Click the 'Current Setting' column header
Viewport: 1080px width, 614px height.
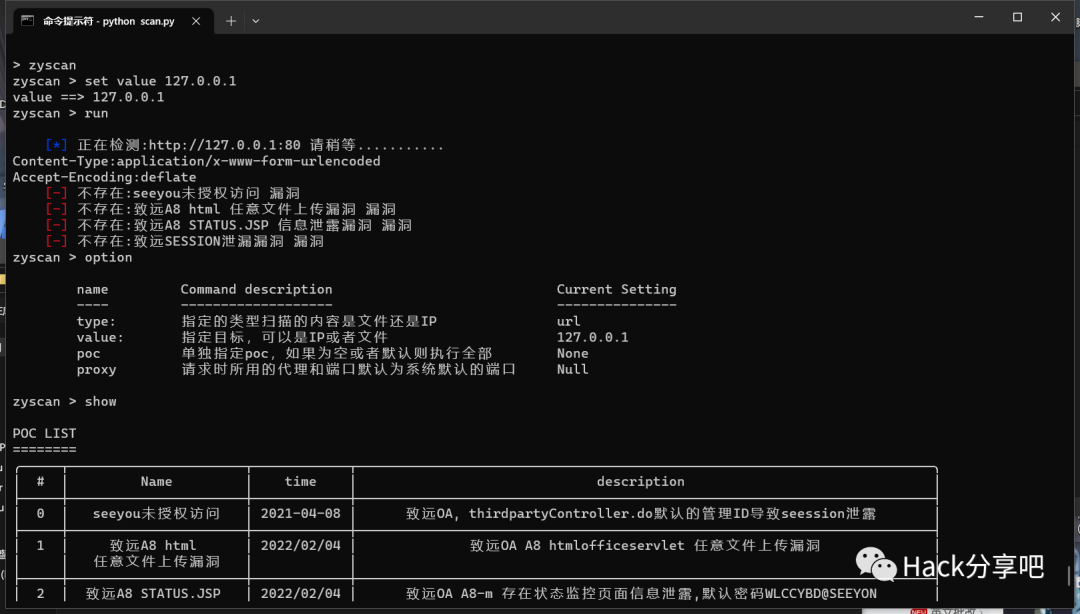616,289
